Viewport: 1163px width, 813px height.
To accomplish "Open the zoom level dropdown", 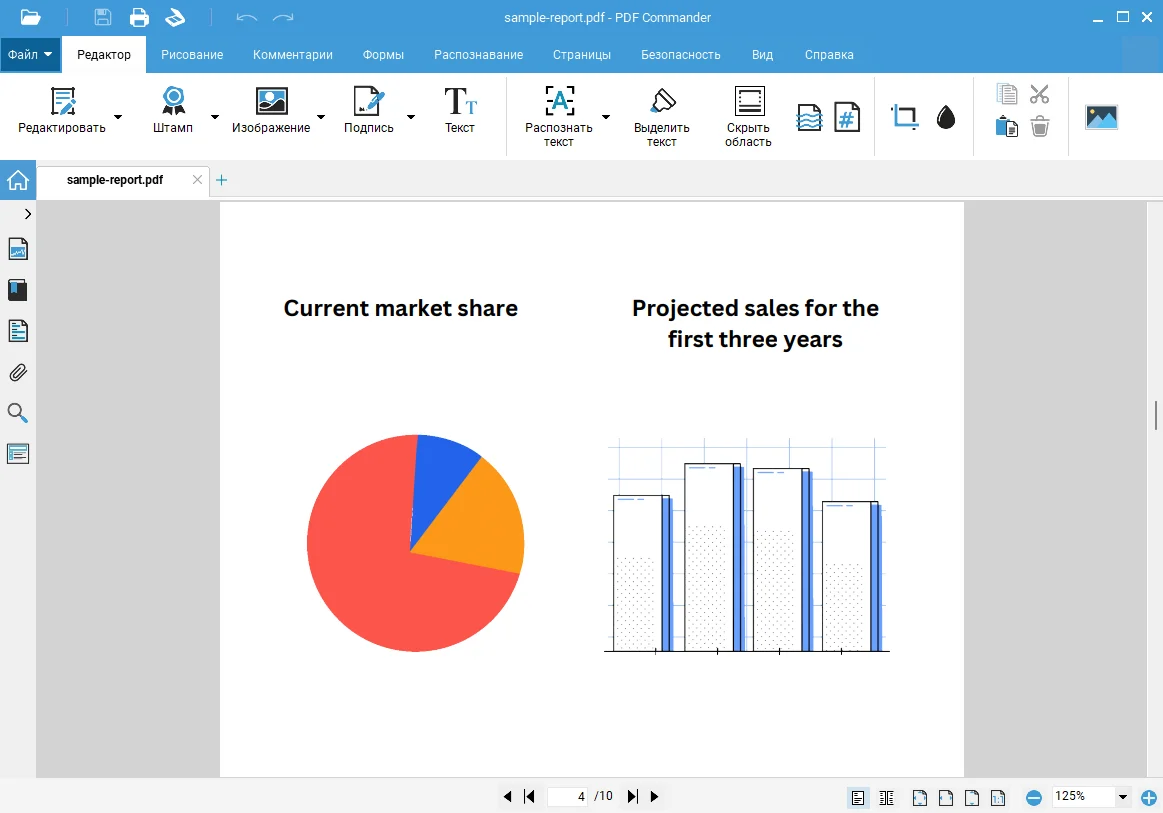I will [1123, 797].
